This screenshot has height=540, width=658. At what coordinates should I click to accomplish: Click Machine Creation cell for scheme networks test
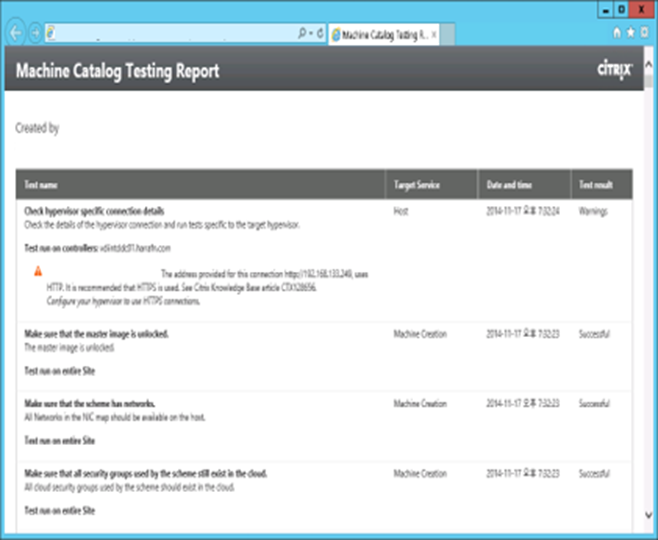point(420,404)
